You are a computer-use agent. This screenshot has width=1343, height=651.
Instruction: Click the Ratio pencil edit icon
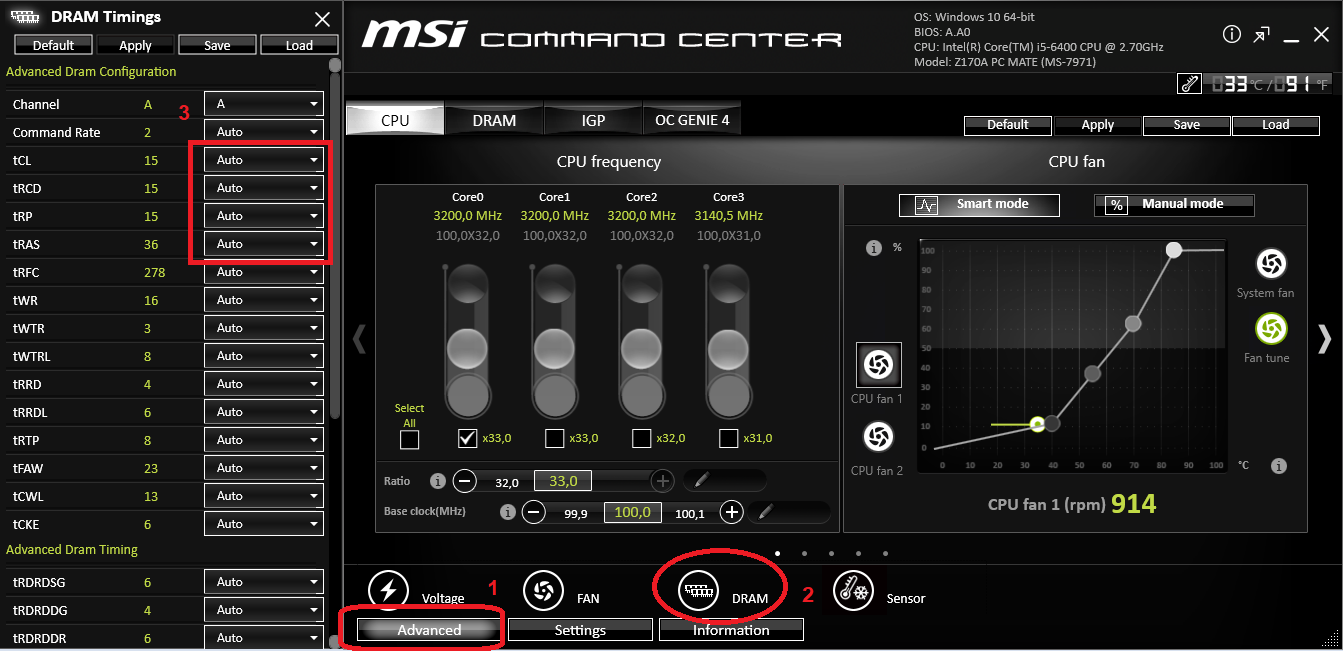click(701, 480)
